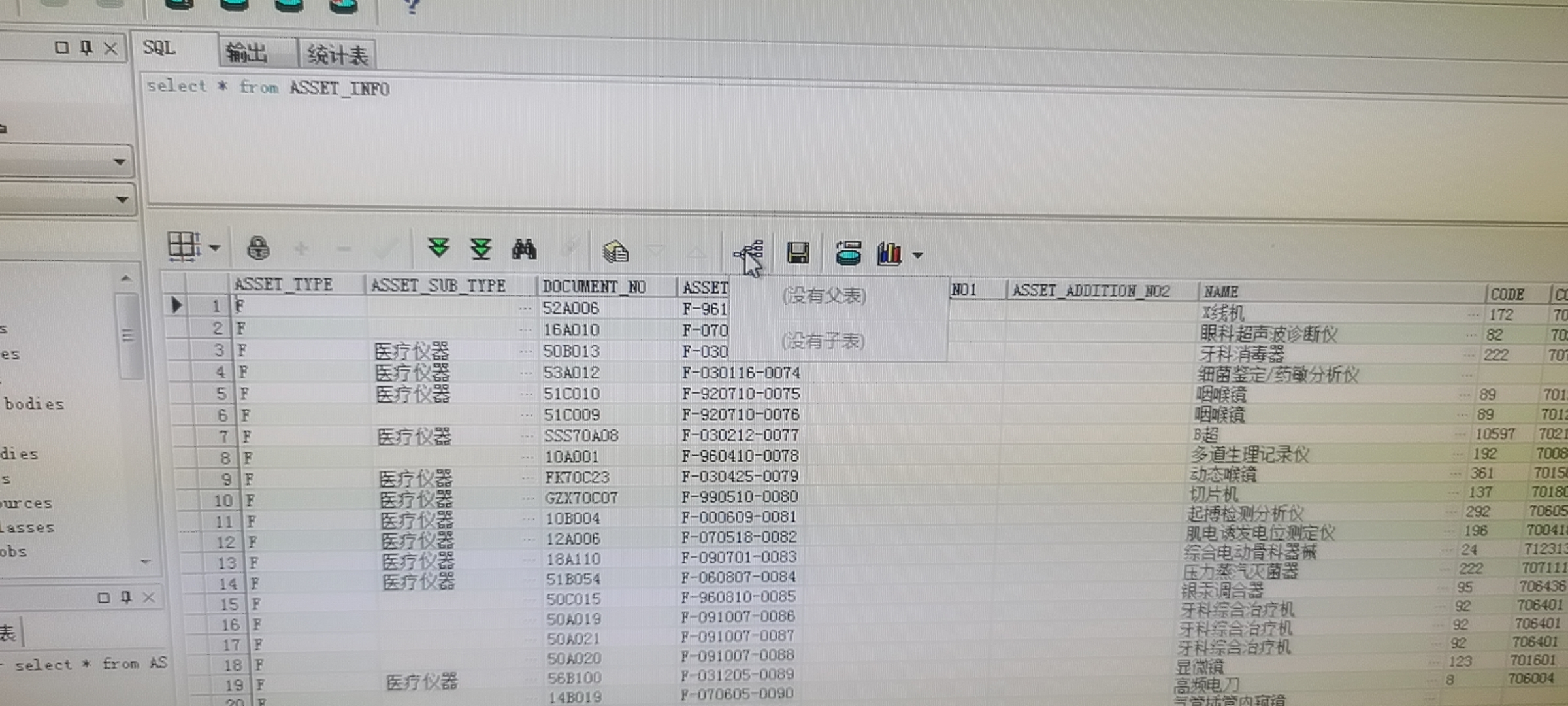
Task: Click the previous record down-triangle icon
Action: coord(655,250)
